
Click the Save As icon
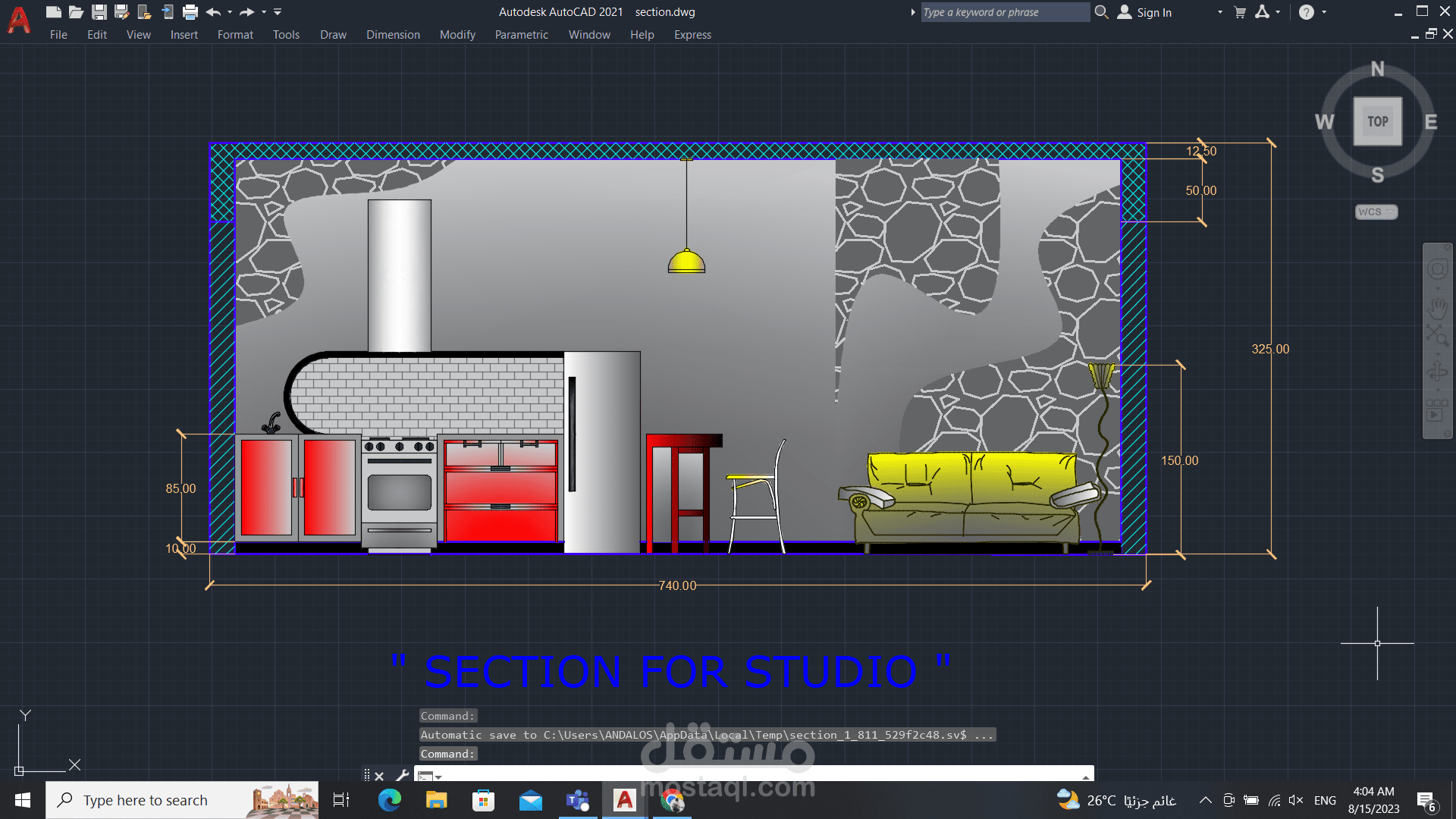pos(121,12)
